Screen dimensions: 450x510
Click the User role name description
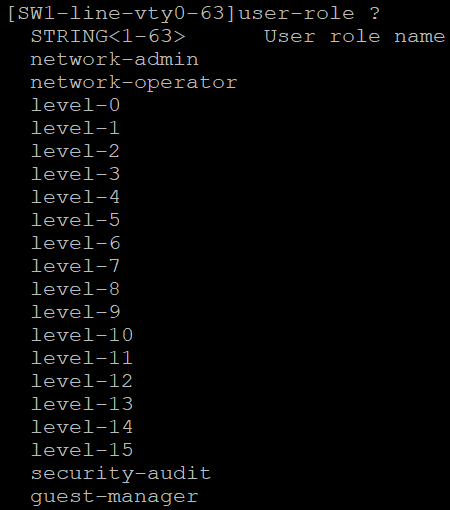[x=355, y=37]
